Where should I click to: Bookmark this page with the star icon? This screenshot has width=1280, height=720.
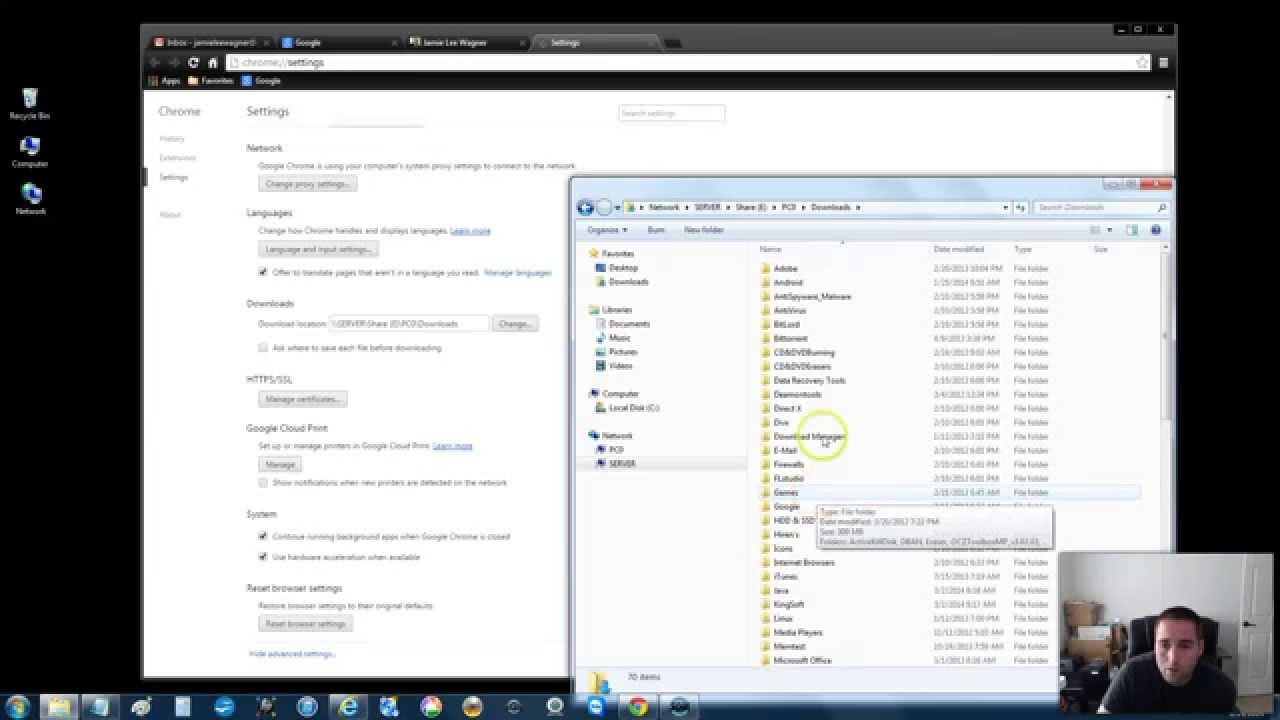1142,62
